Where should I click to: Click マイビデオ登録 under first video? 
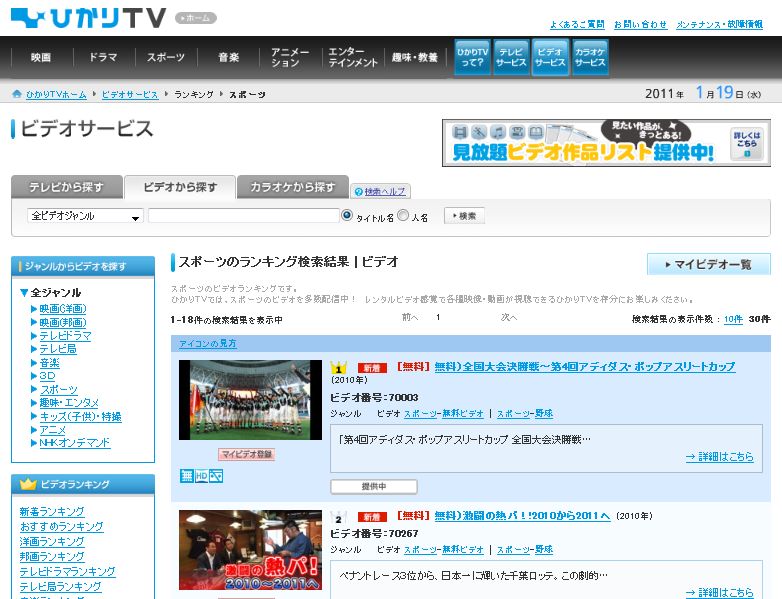coord(246,454)
